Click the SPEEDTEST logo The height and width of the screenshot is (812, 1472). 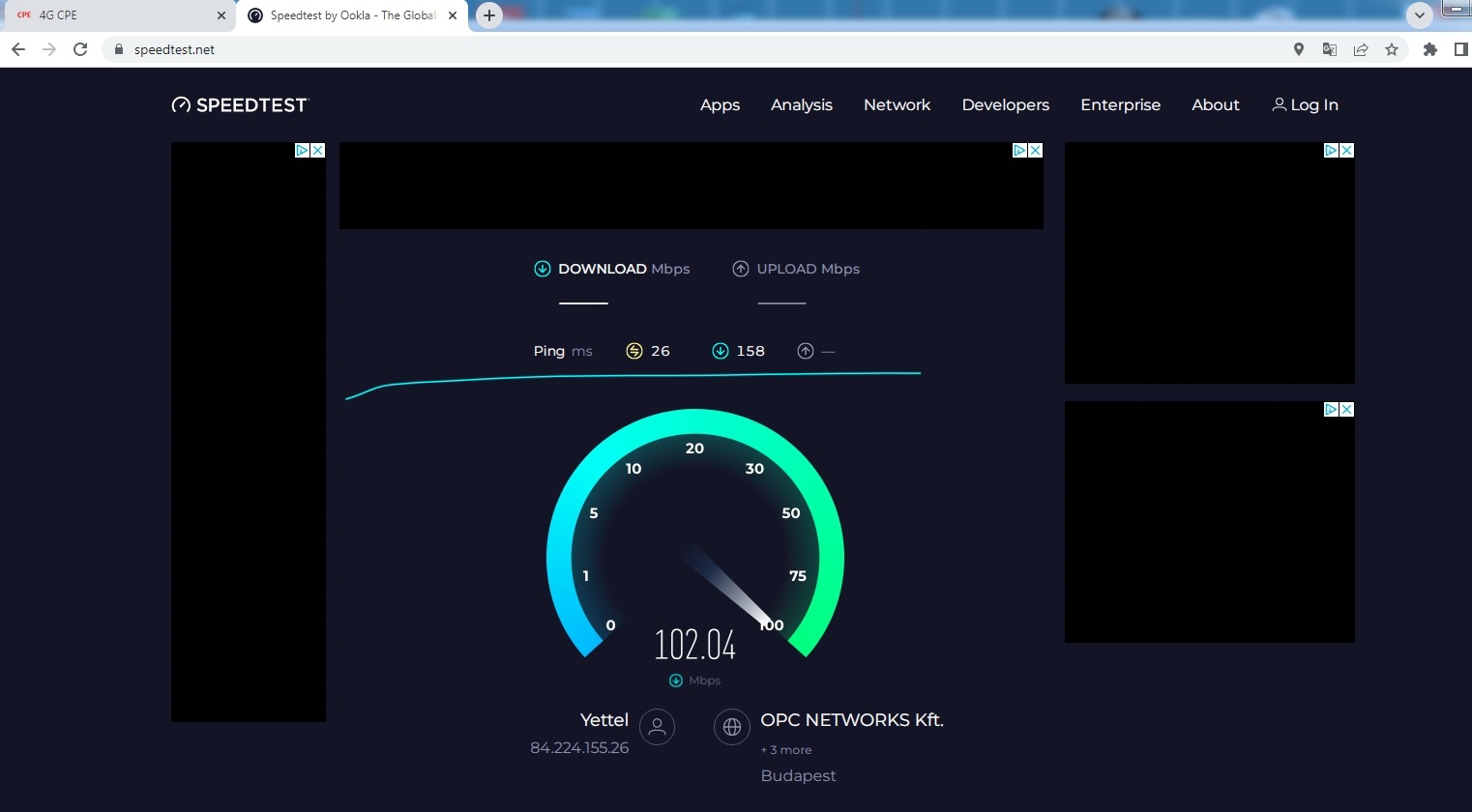[x=239, y=105]
